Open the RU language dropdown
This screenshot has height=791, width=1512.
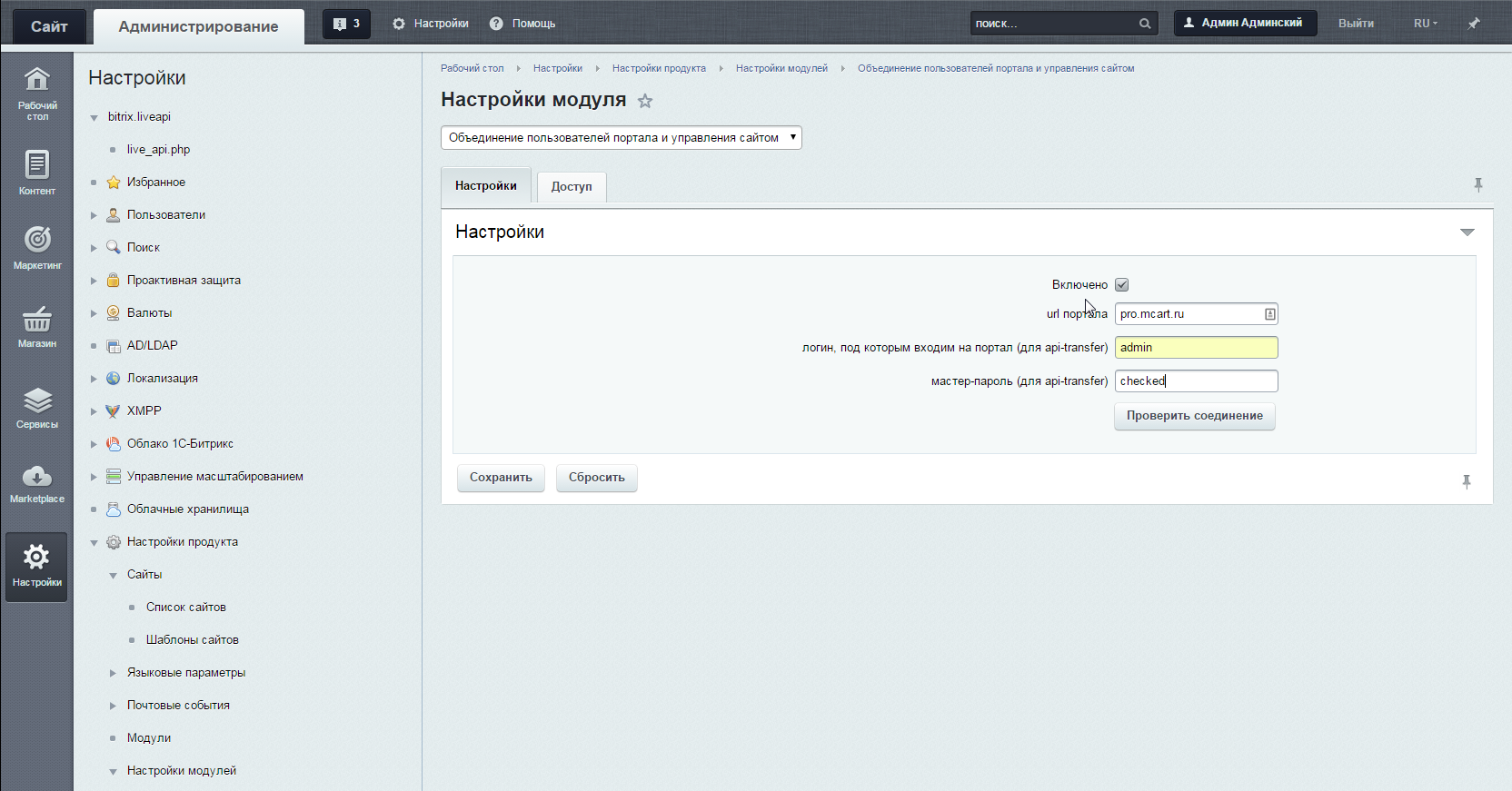[x=1425, y=24]
